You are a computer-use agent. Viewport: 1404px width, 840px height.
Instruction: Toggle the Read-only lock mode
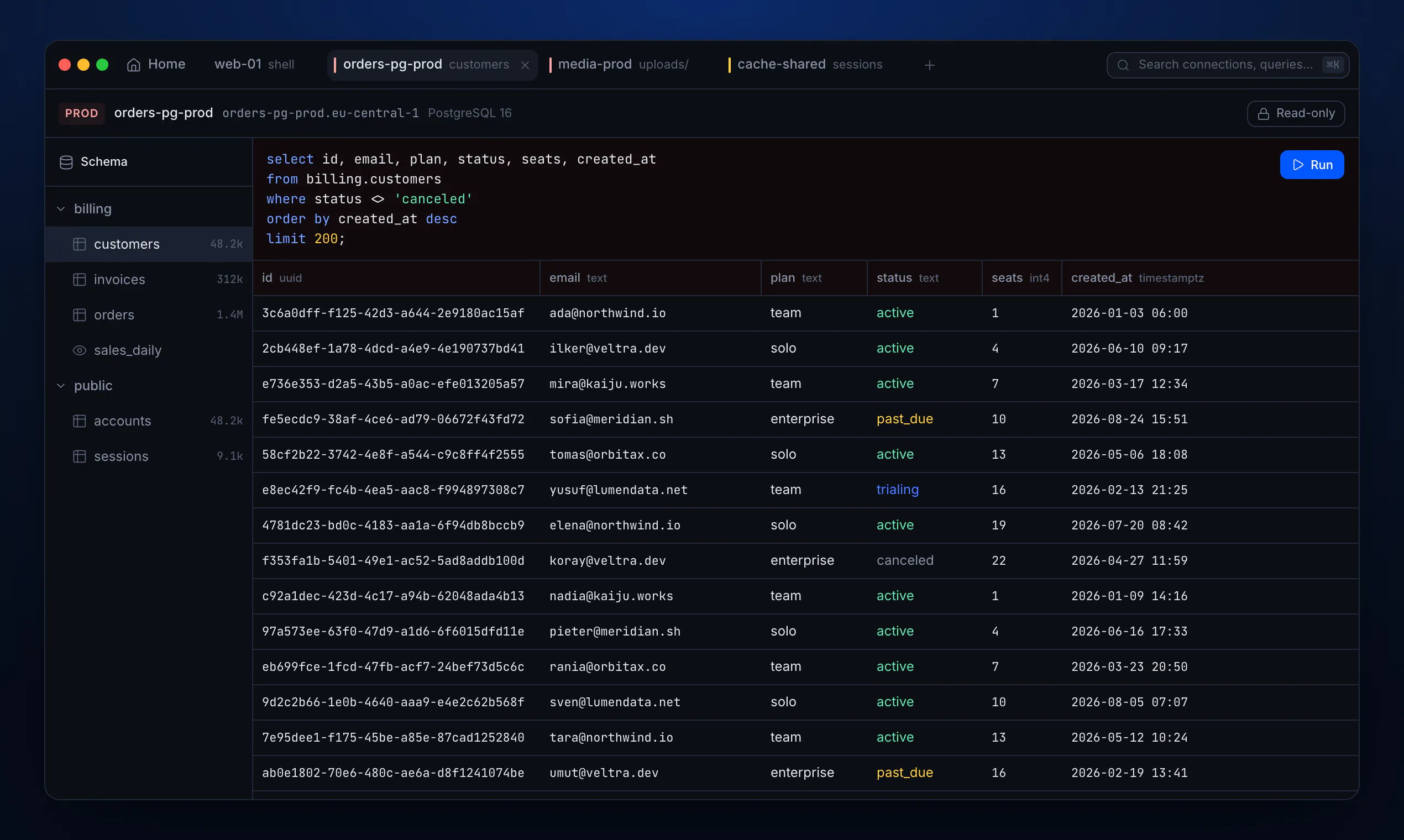[x=1295, y=114]
